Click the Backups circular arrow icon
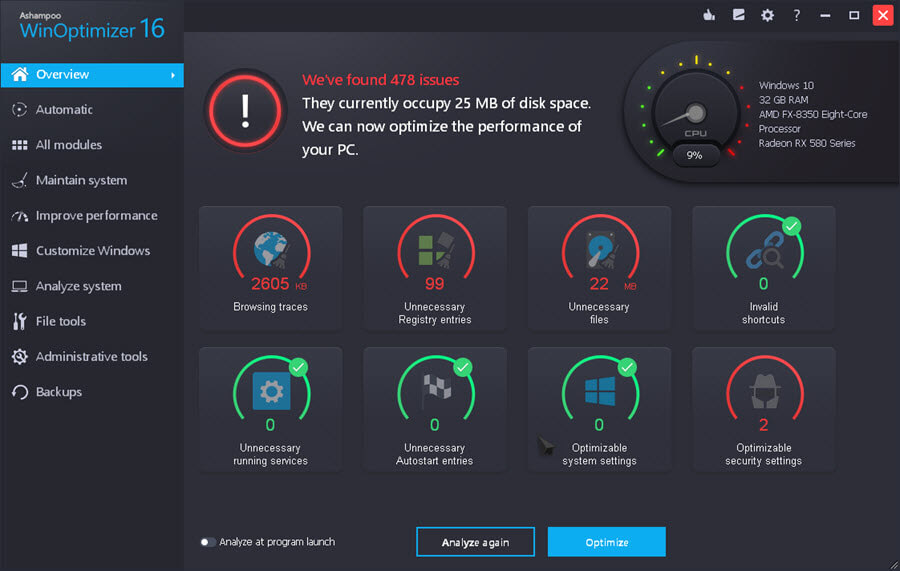 (x=20, y=392)
